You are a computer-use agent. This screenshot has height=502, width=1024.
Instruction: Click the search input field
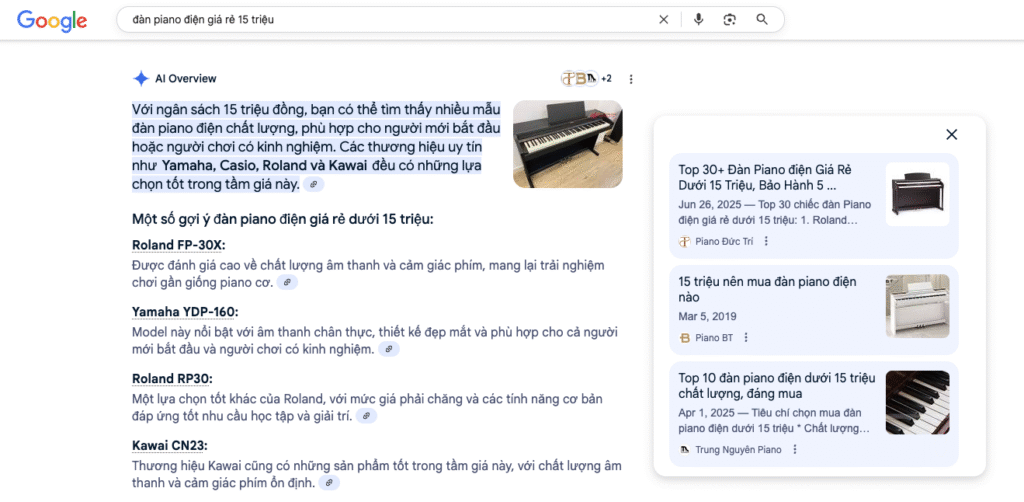[x=380, y=19]
